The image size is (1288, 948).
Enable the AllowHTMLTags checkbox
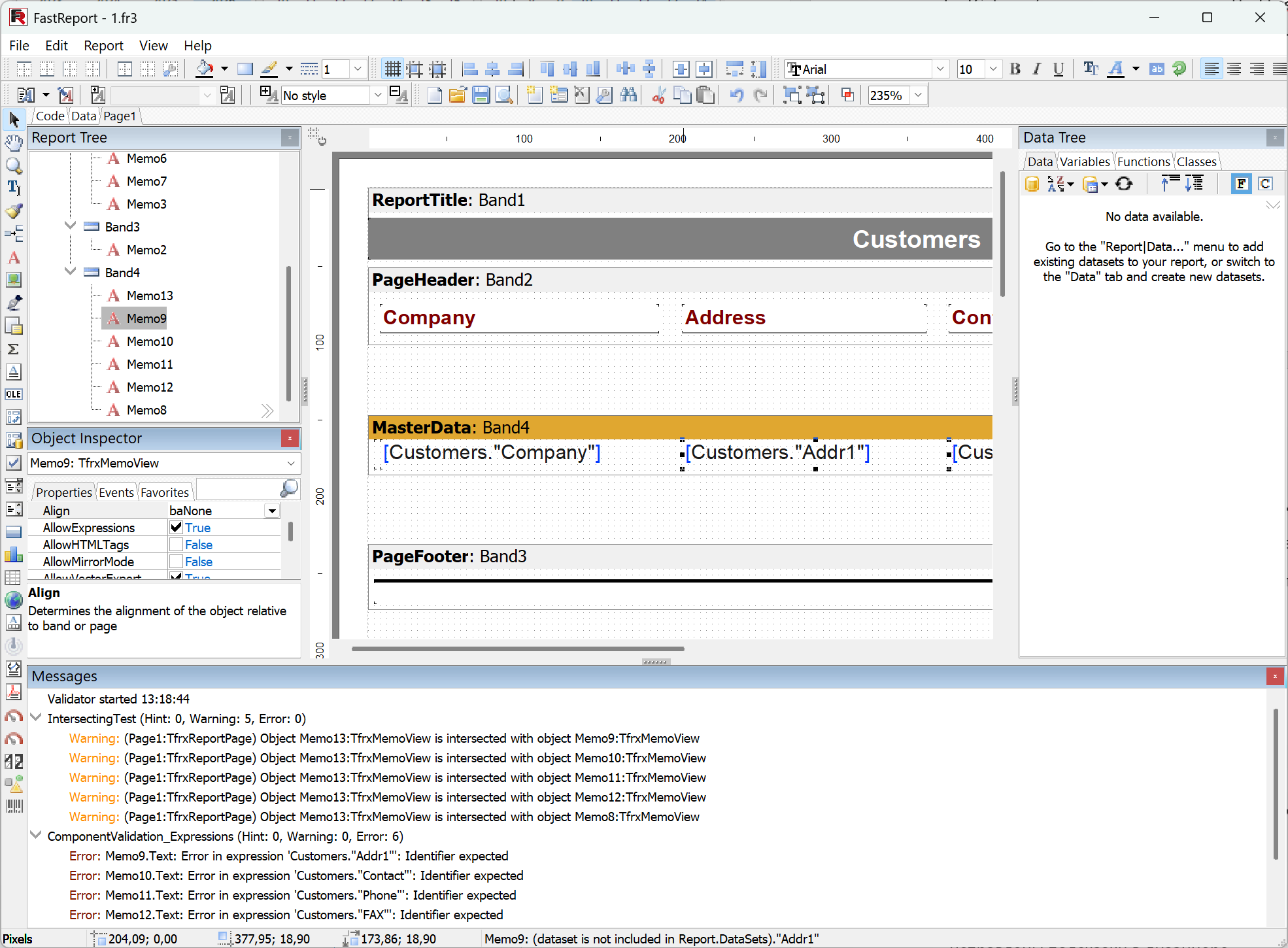click(176, 545)
